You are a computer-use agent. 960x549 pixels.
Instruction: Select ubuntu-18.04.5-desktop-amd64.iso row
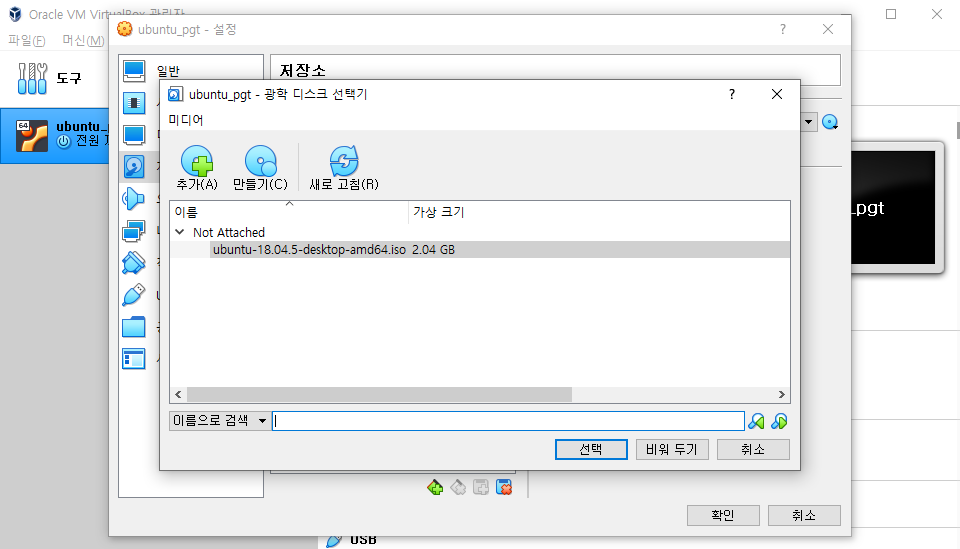[480, 249]
